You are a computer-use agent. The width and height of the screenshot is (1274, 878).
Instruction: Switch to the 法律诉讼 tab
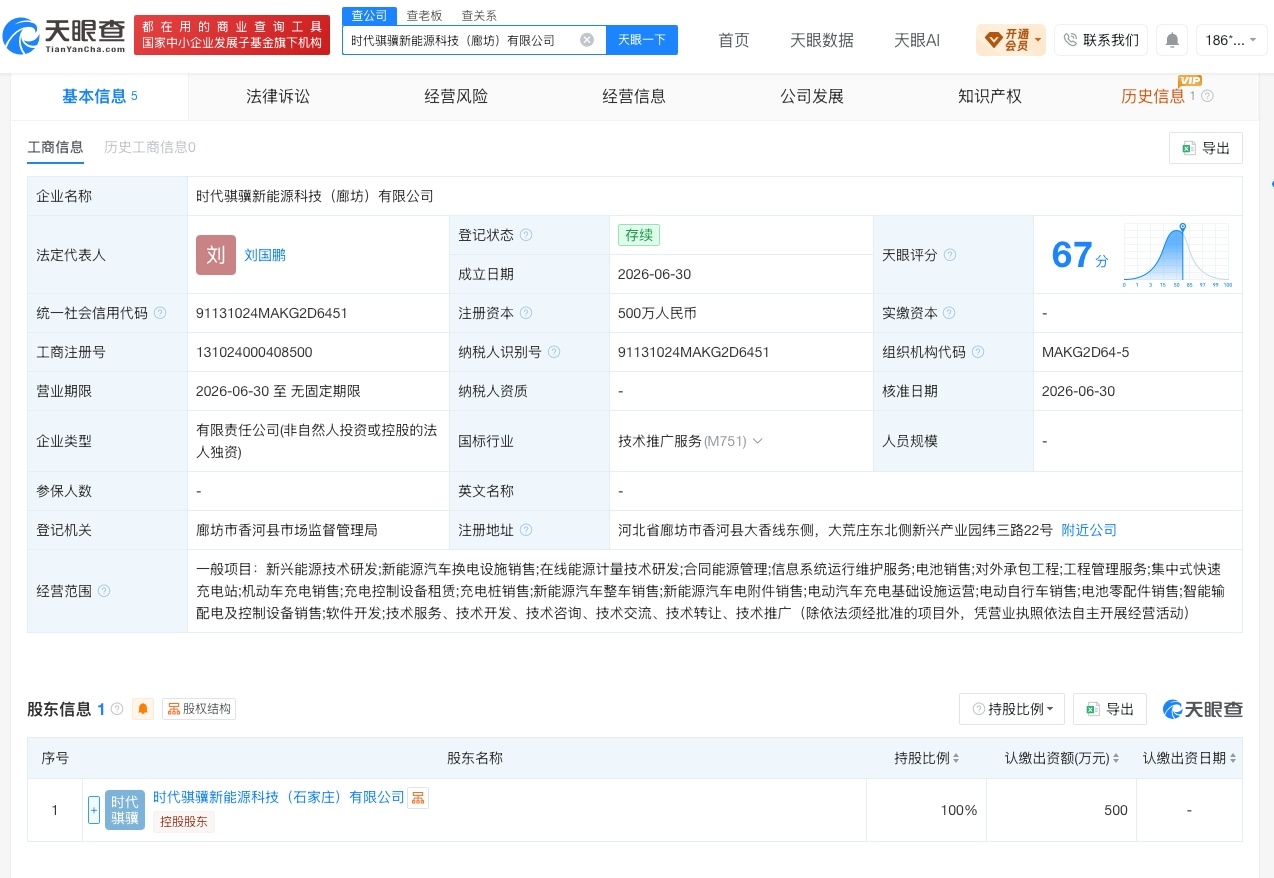278,97
